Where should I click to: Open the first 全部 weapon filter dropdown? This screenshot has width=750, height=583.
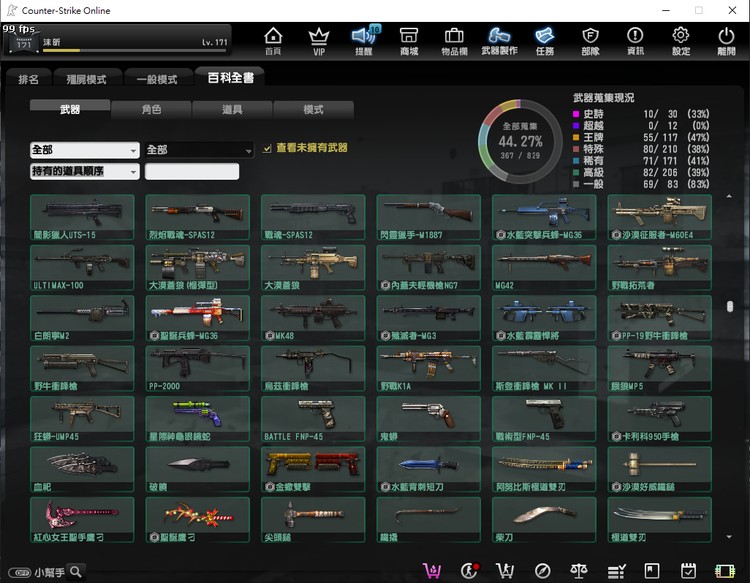pos(85,150)
